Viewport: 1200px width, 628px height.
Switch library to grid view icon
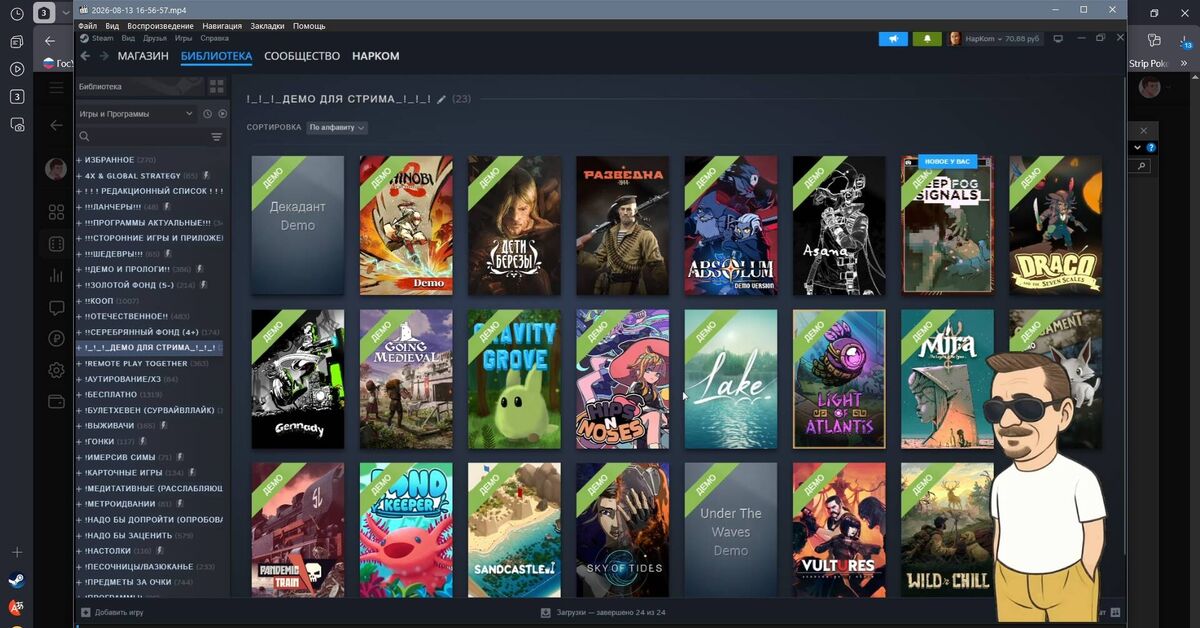tap(216, 87)
